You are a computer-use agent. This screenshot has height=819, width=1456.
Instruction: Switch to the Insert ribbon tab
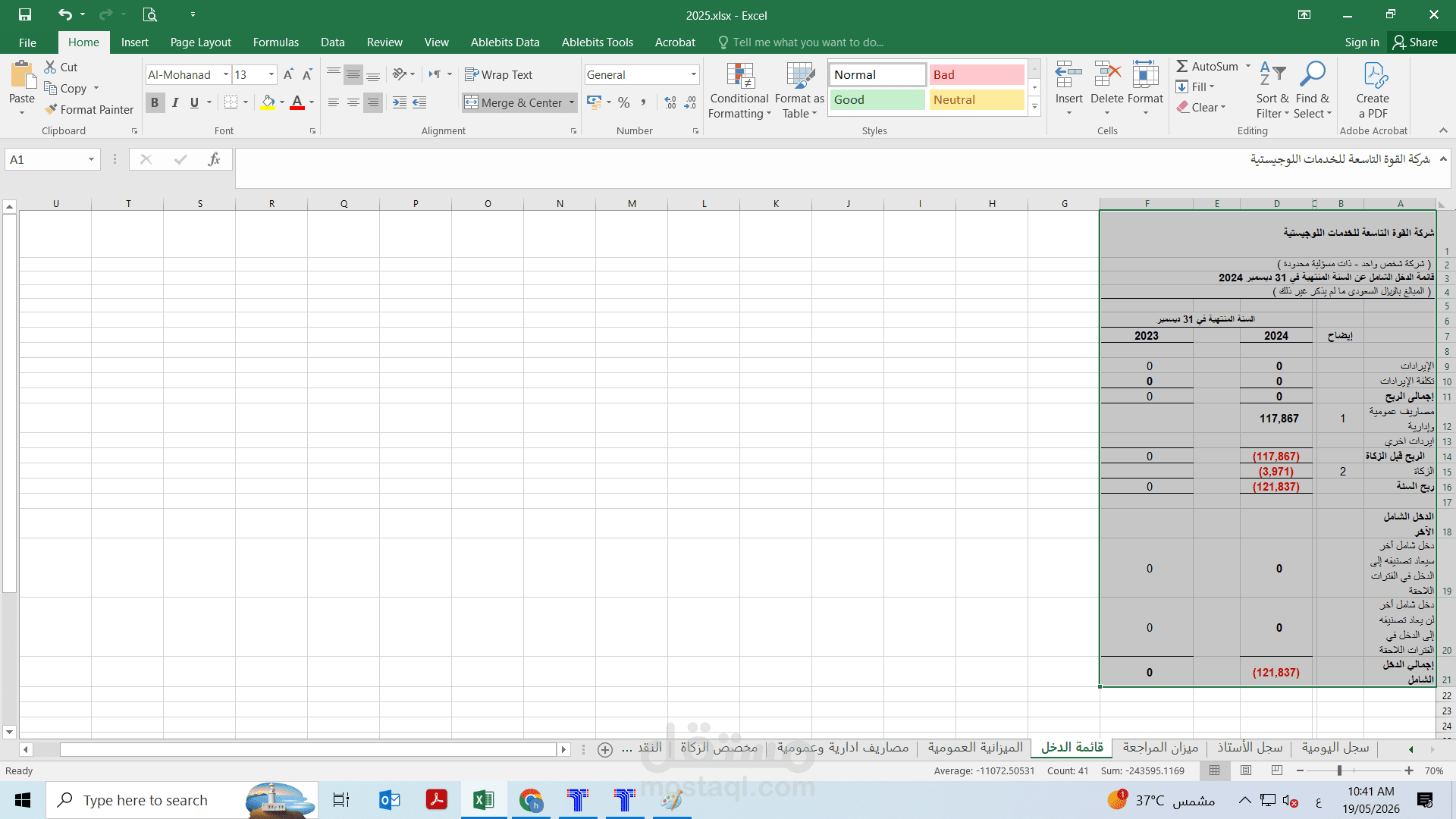click(134, 42)
